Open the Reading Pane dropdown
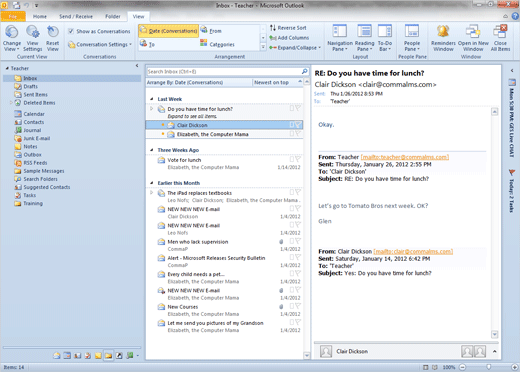This screenshot has height=372, width=520. (364, 39)
